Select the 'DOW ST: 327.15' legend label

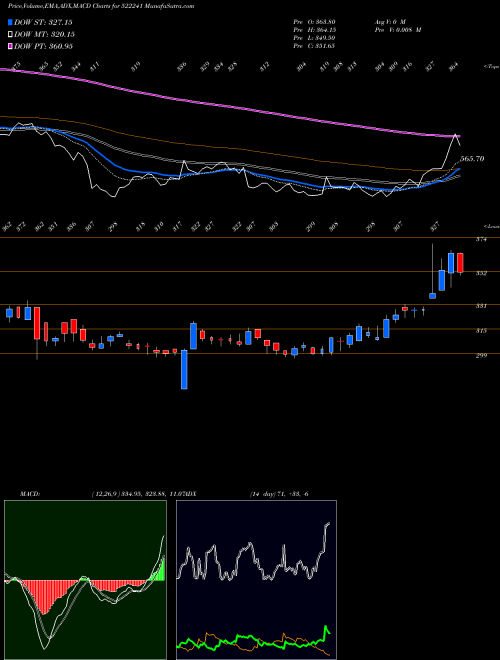(x=43, y=22)
